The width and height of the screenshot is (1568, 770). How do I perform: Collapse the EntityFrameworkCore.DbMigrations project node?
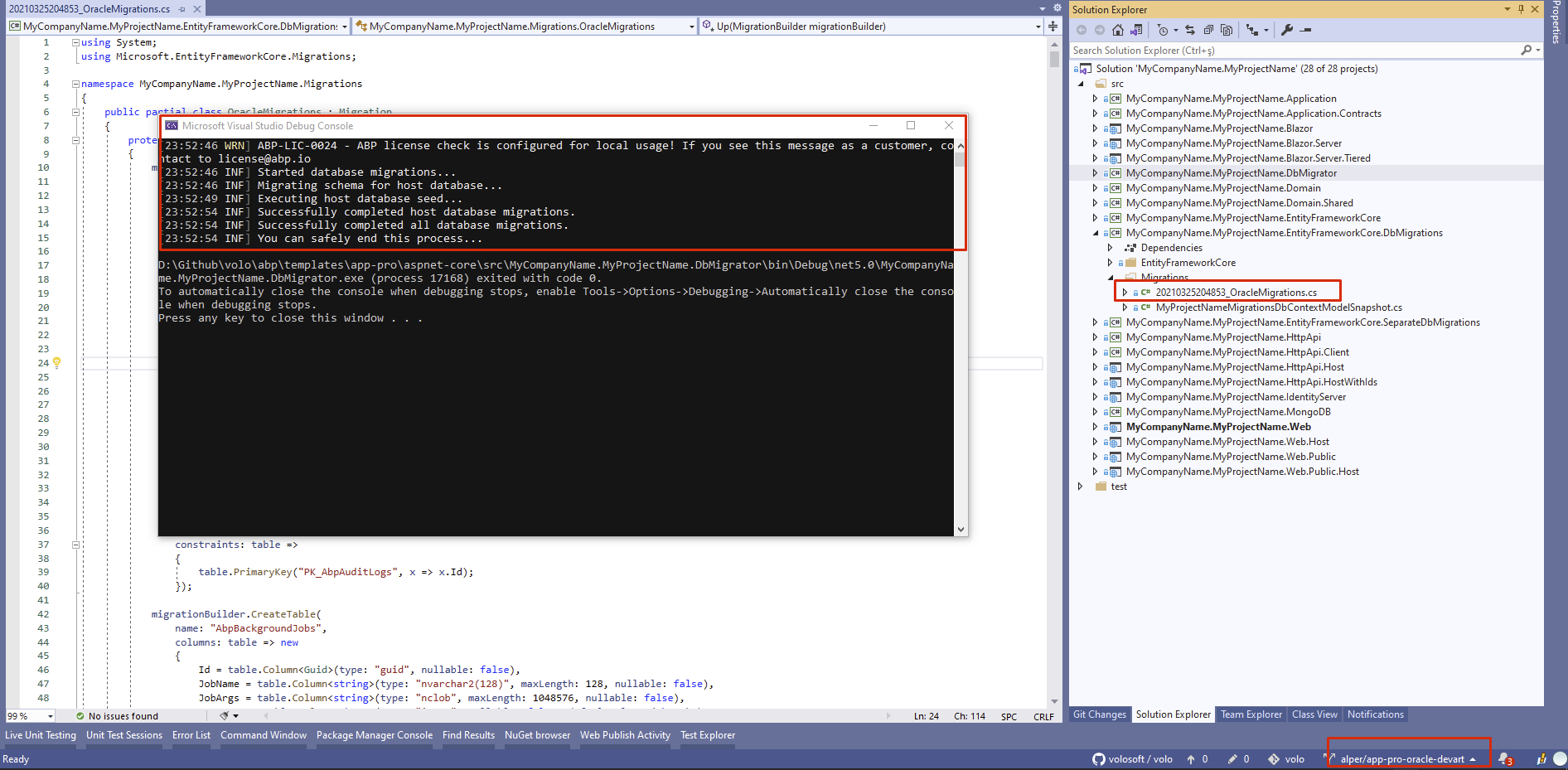tap(1095, 233)
